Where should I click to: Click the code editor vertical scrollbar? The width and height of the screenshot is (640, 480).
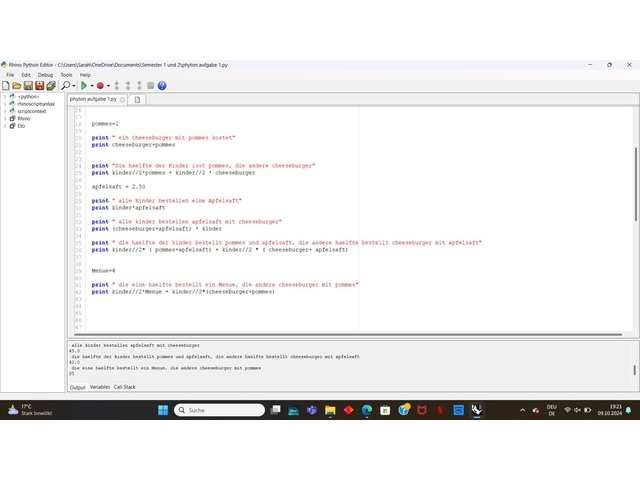(636, 184)
